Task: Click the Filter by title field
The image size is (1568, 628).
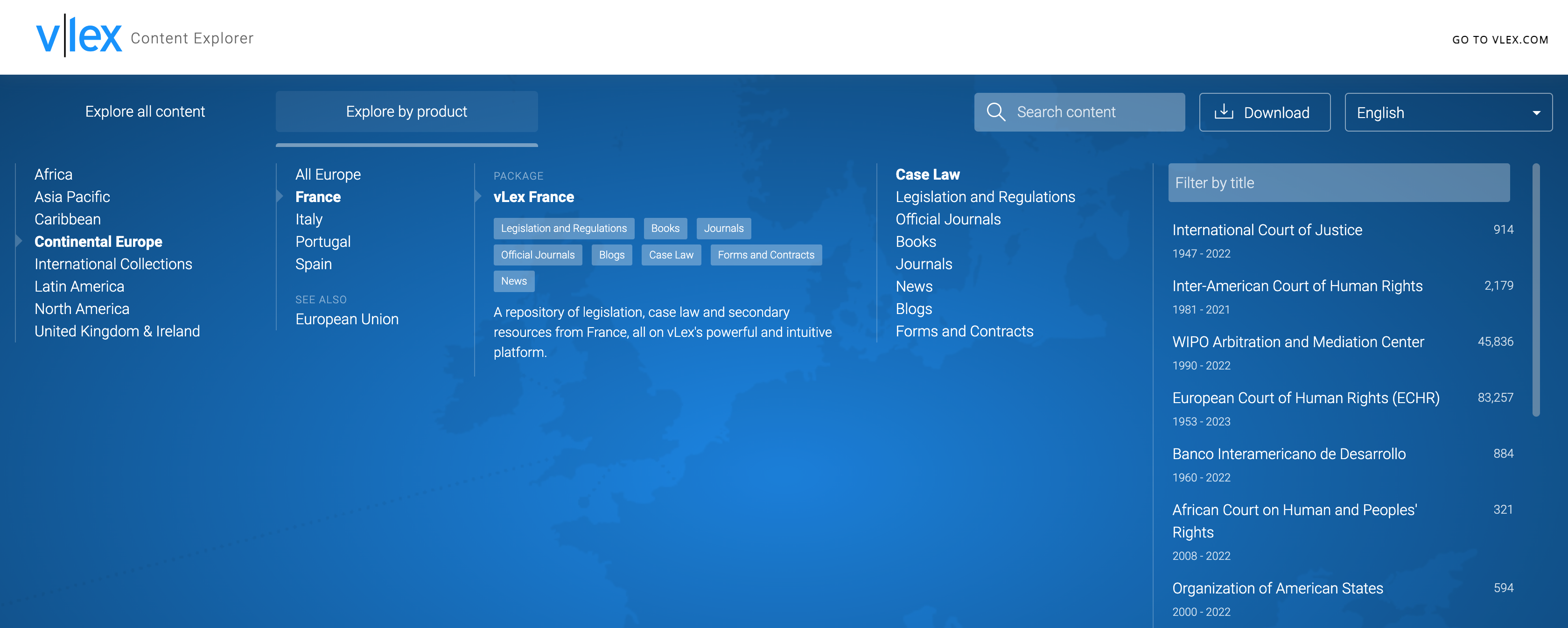Action: point(1338,182)
